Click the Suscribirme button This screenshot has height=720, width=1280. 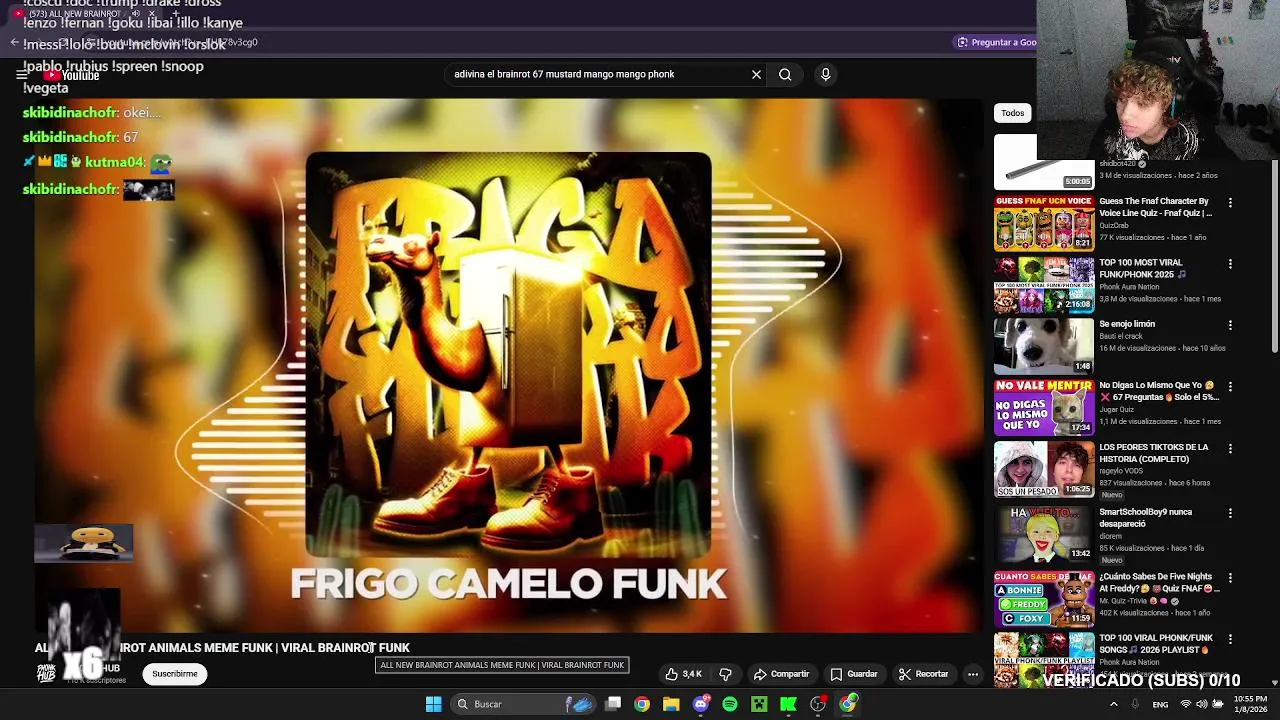click(x=175, y=674)
